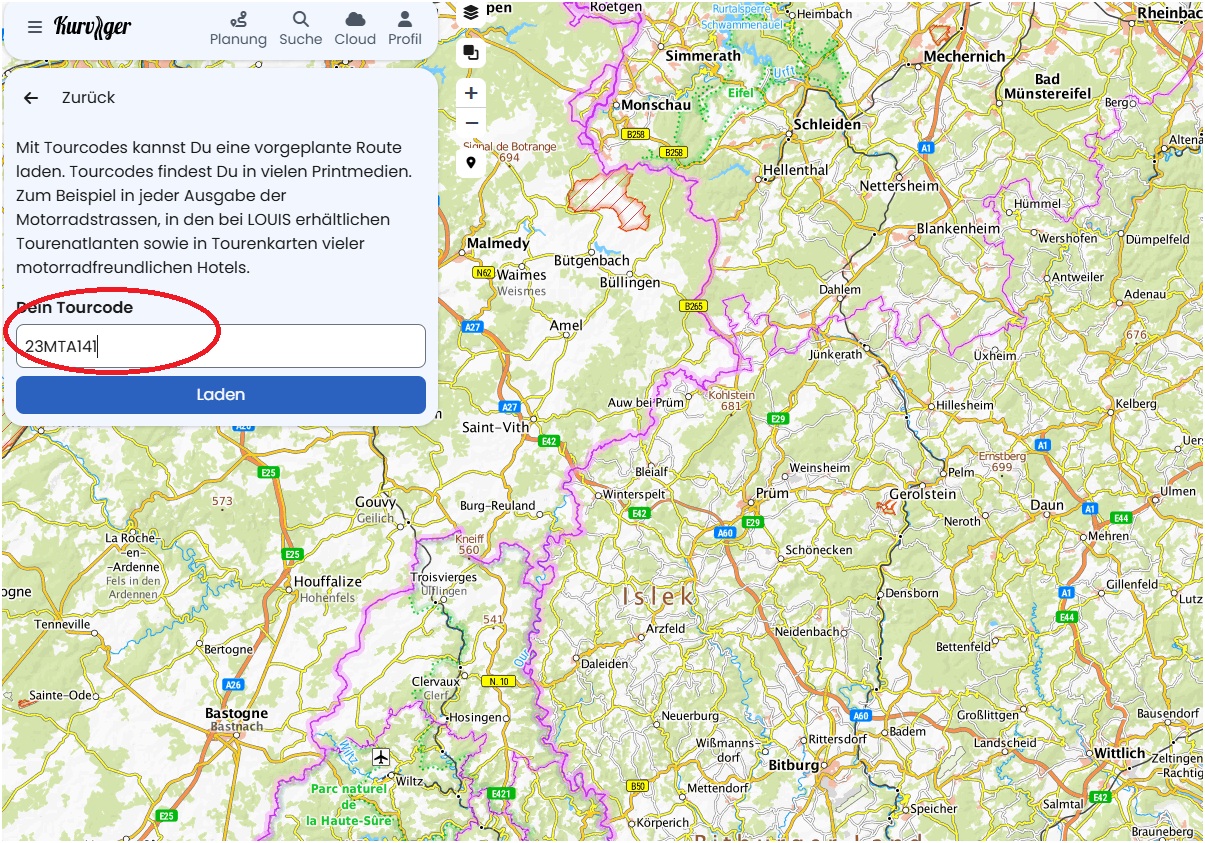Open the Profil account tab
The image size is (1205, 843).
(x=405, y=29)
